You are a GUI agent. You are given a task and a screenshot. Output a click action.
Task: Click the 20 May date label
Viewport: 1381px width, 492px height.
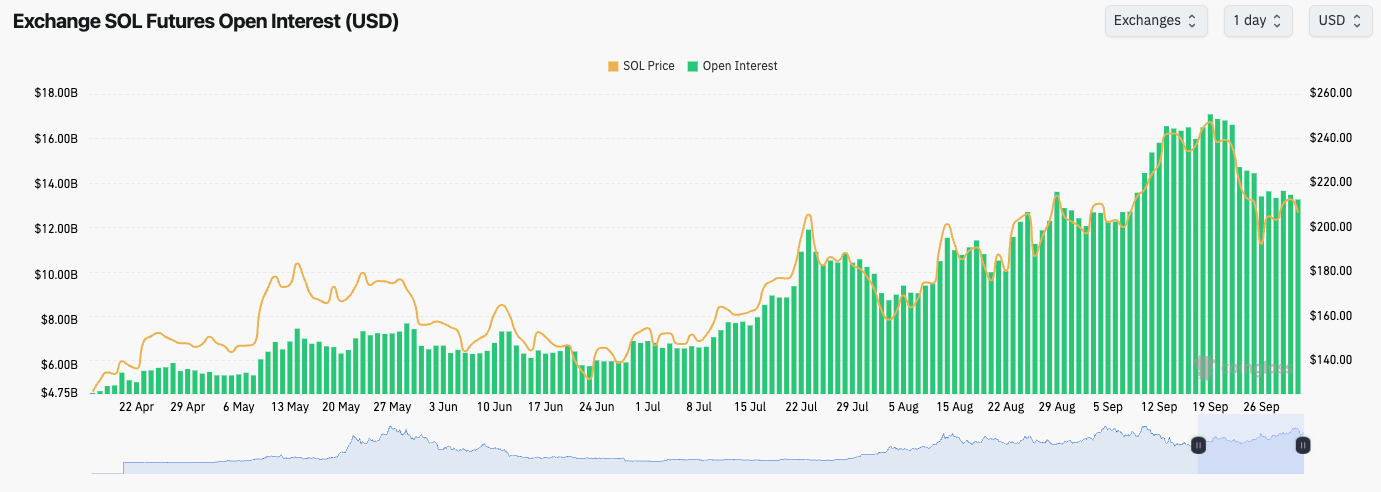point(341,408)
